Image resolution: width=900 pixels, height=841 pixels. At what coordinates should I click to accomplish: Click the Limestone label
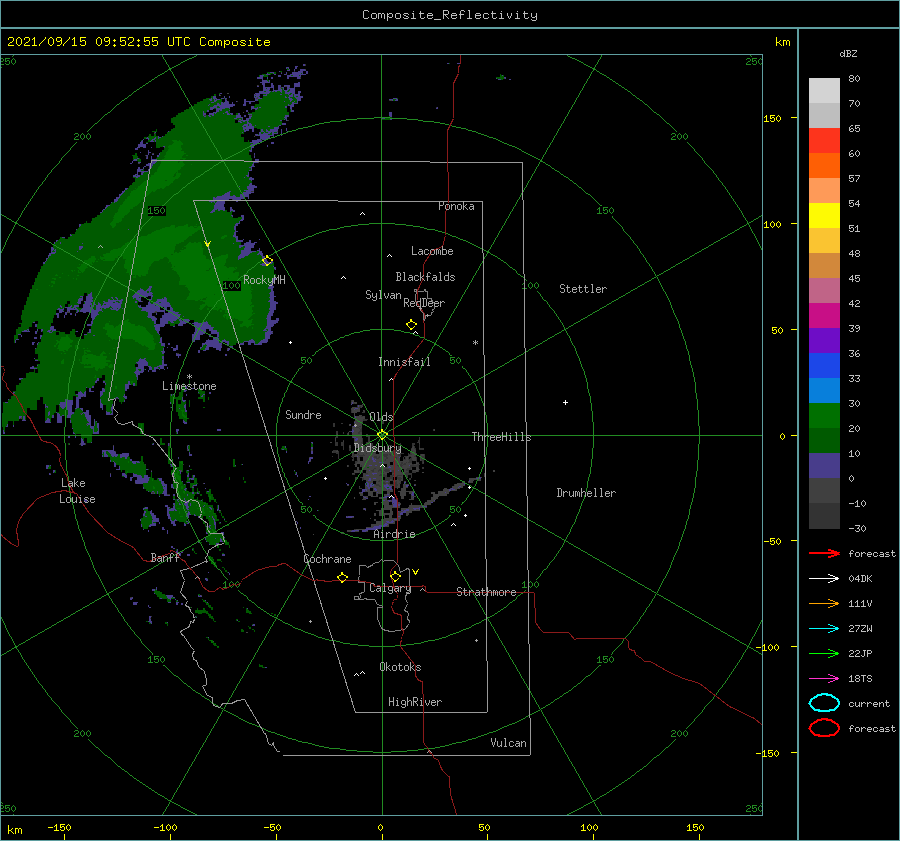click(189, 386)
